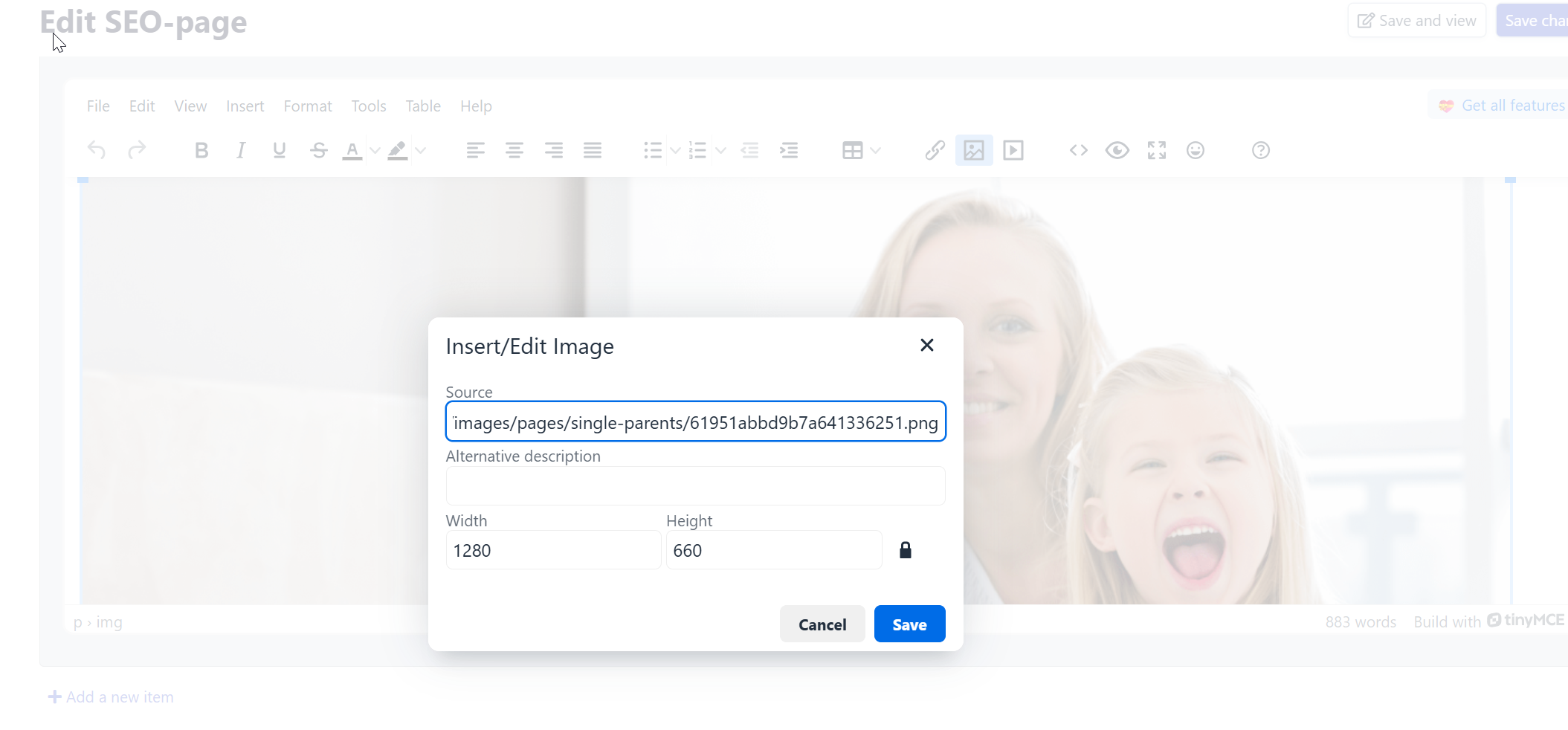Screen dimensions: 1568x730
Task: Align text center
Action: pos(514,150)
